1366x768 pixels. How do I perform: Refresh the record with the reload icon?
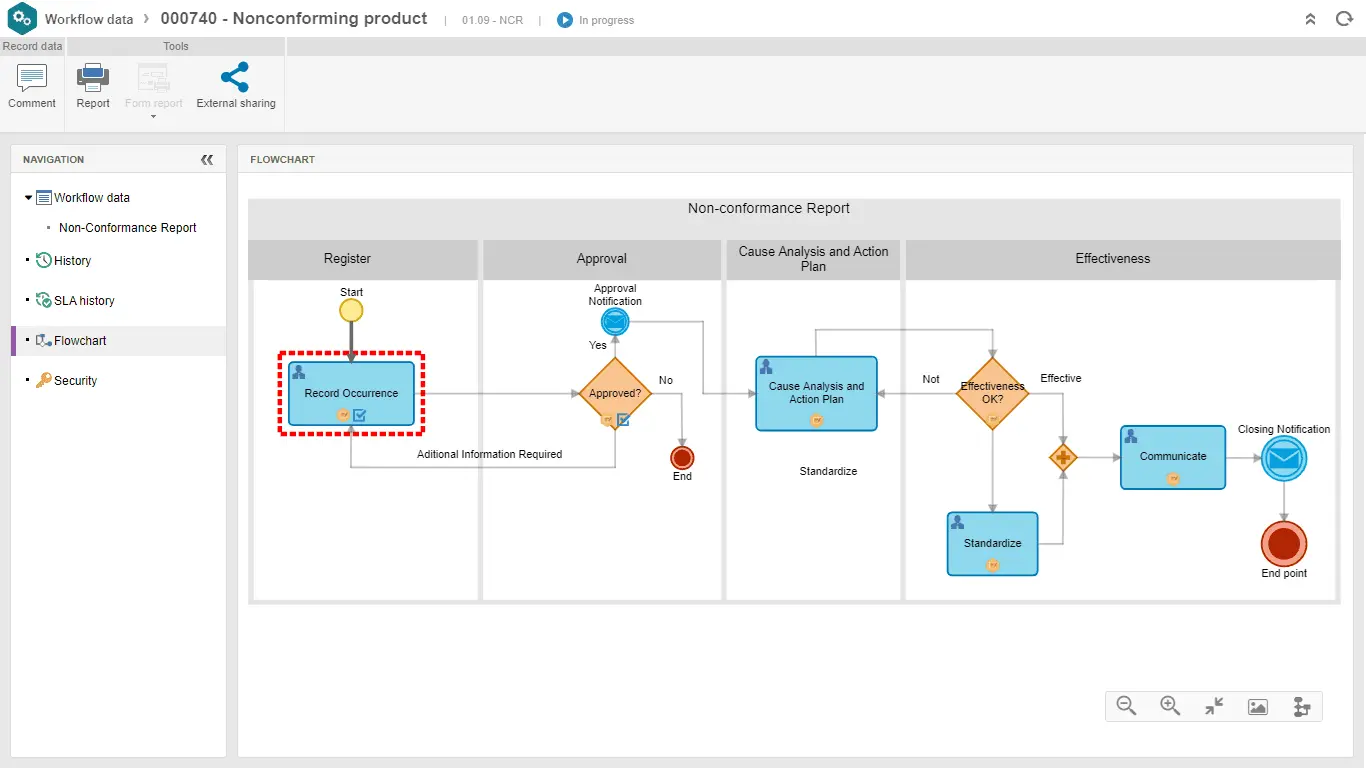(1344, 19)
